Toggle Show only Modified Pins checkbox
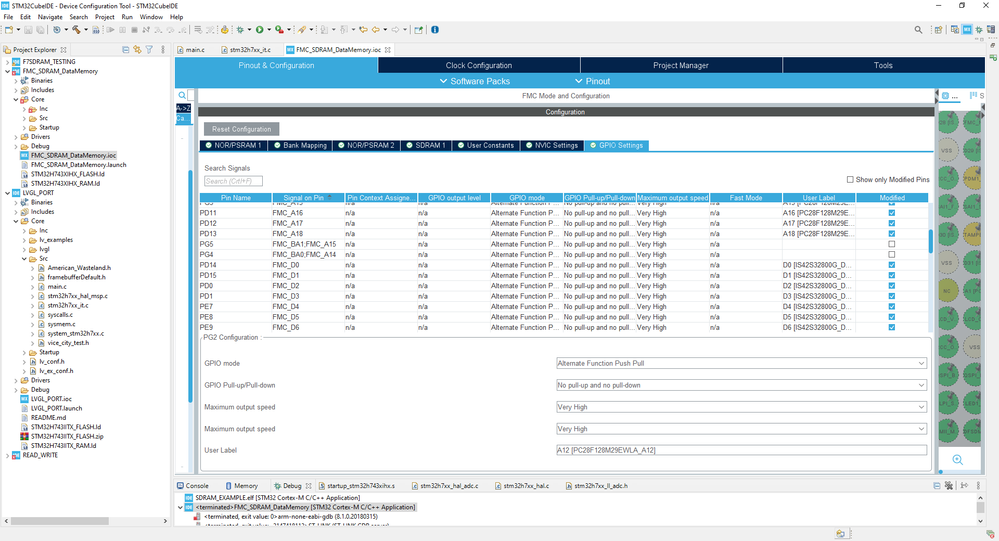The width and height of the screenshot is (999, 541). (850, 180)
